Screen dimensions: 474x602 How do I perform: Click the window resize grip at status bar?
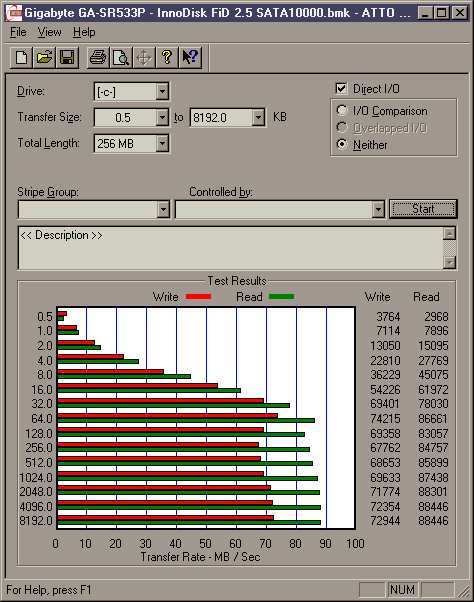point(464,592)
